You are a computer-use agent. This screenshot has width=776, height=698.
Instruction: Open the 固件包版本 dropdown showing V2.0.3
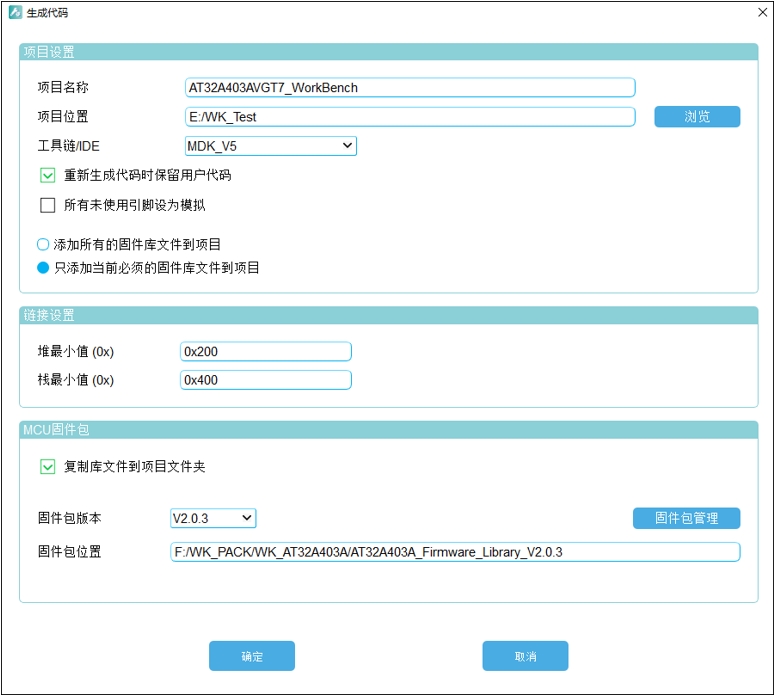tap(213, 518)
